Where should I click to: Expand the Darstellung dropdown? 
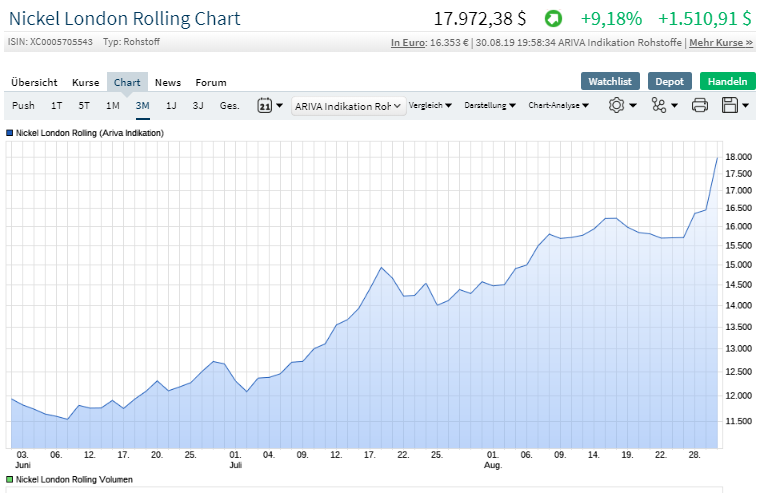[x=490, y=105]
